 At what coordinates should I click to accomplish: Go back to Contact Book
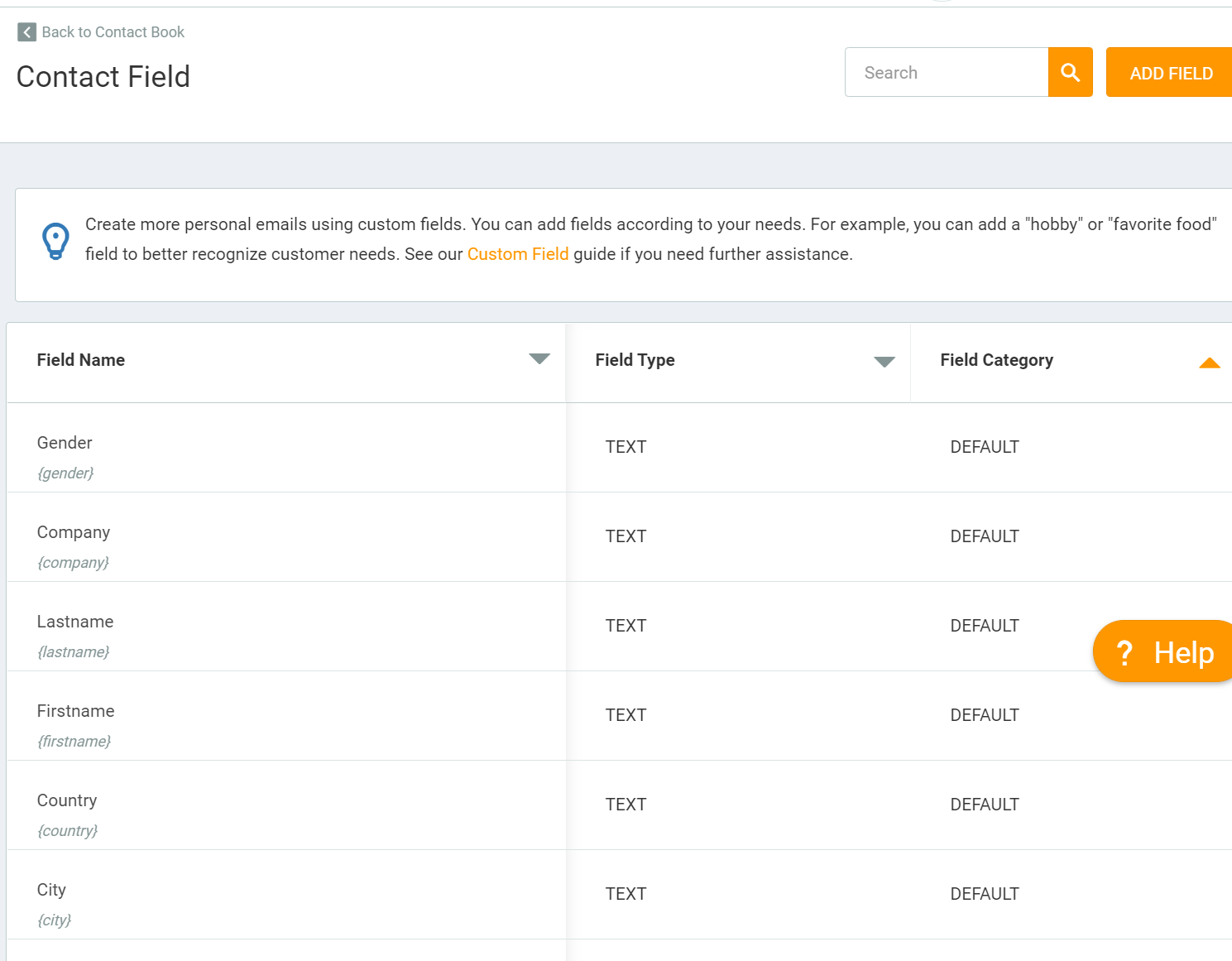click(113, 32)
